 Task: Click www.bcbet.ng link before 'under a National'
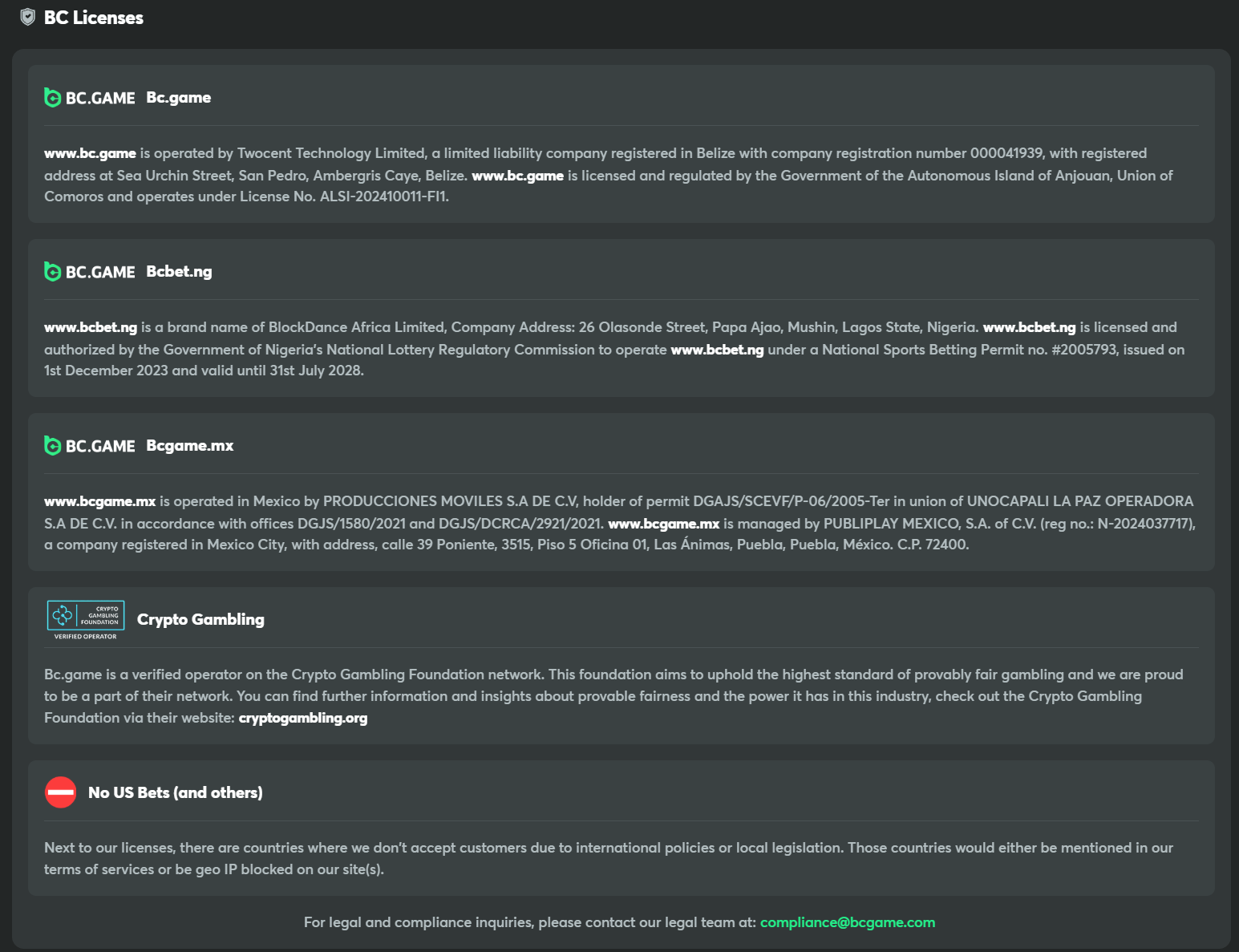point(717,350)
